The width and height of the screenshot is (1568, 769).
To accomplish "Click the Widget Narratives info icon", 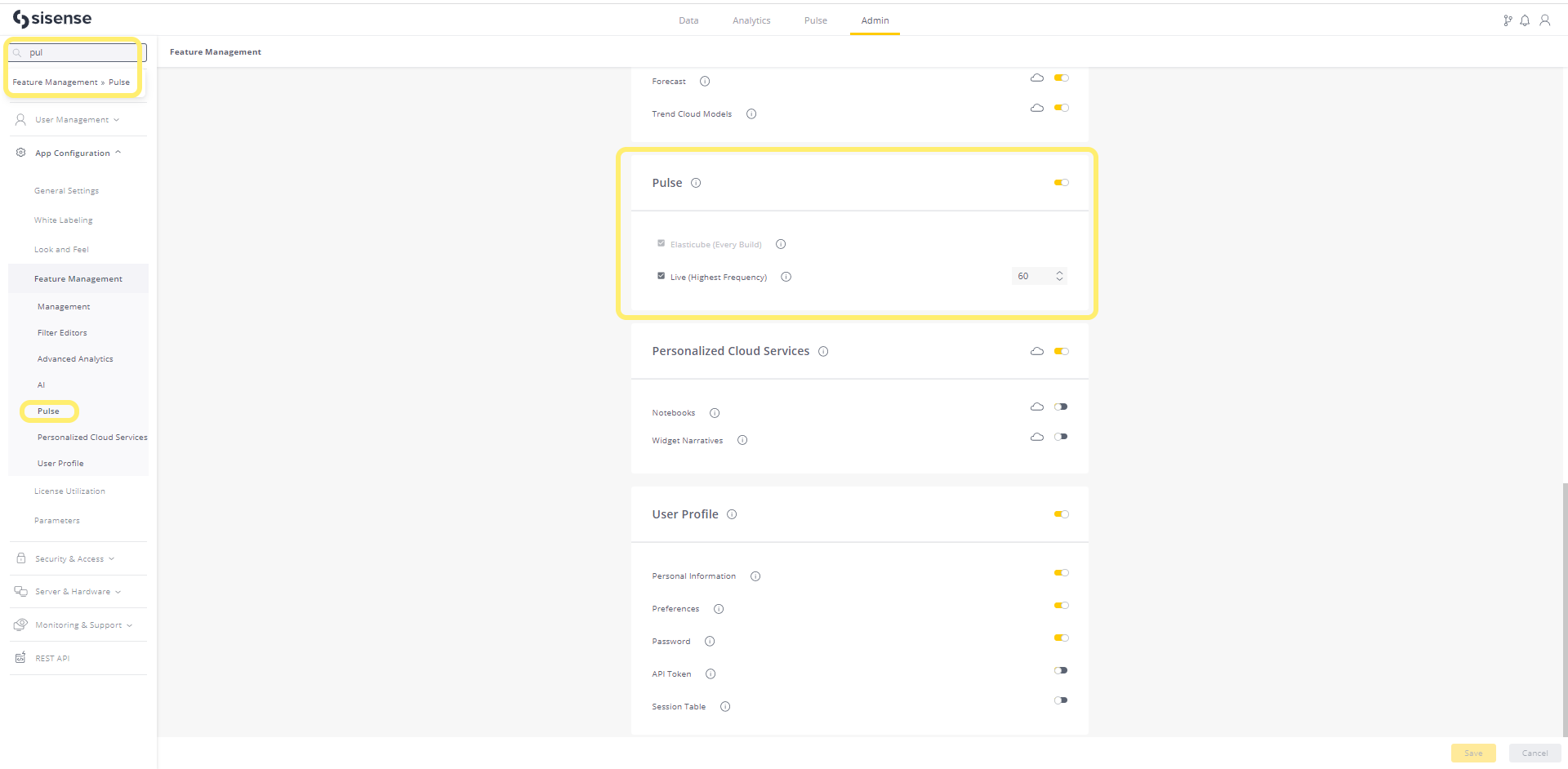I will [x=742, y=440].
